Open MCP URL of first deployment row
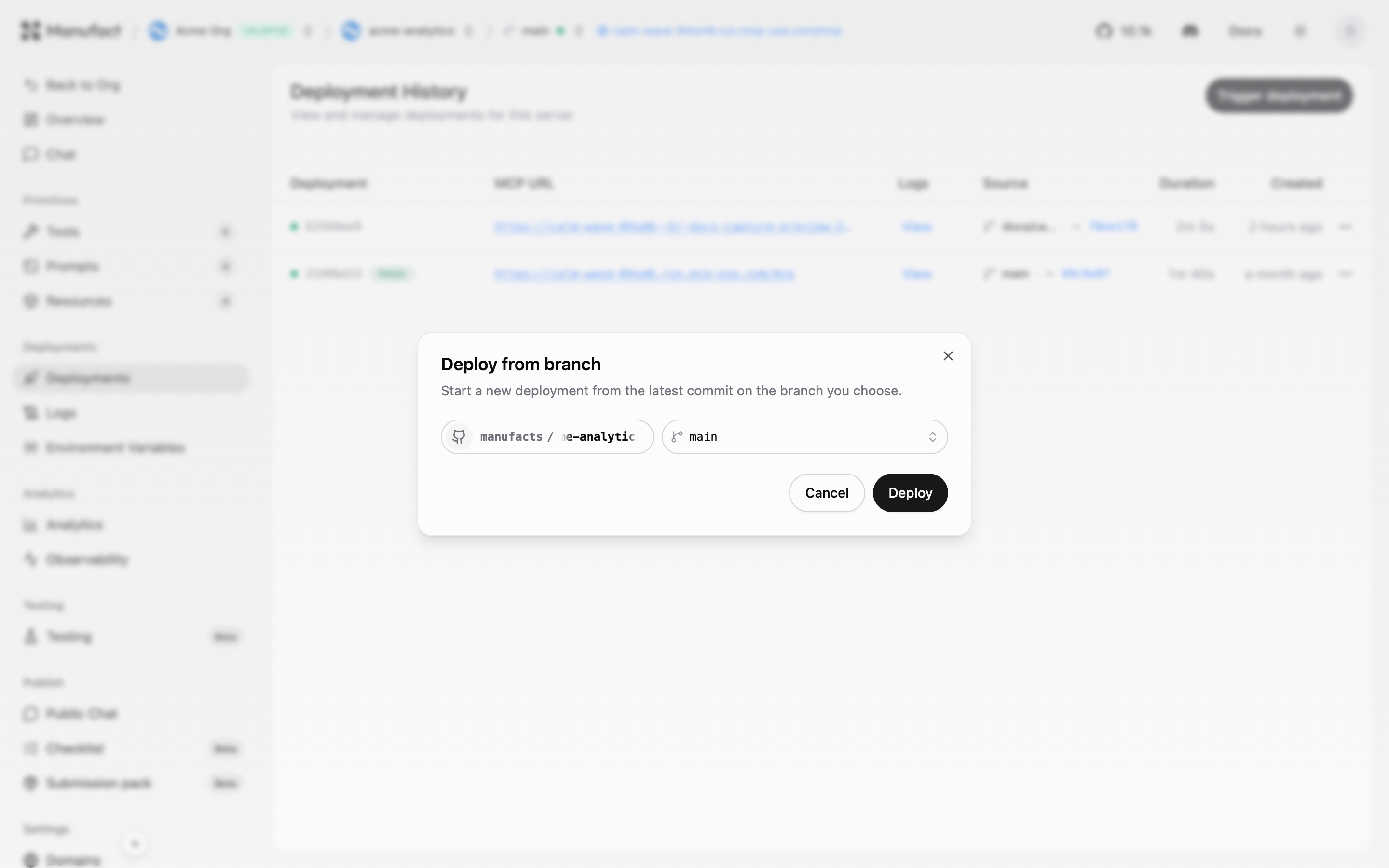Screen dimensions: 1389x868 click(672, 227)
